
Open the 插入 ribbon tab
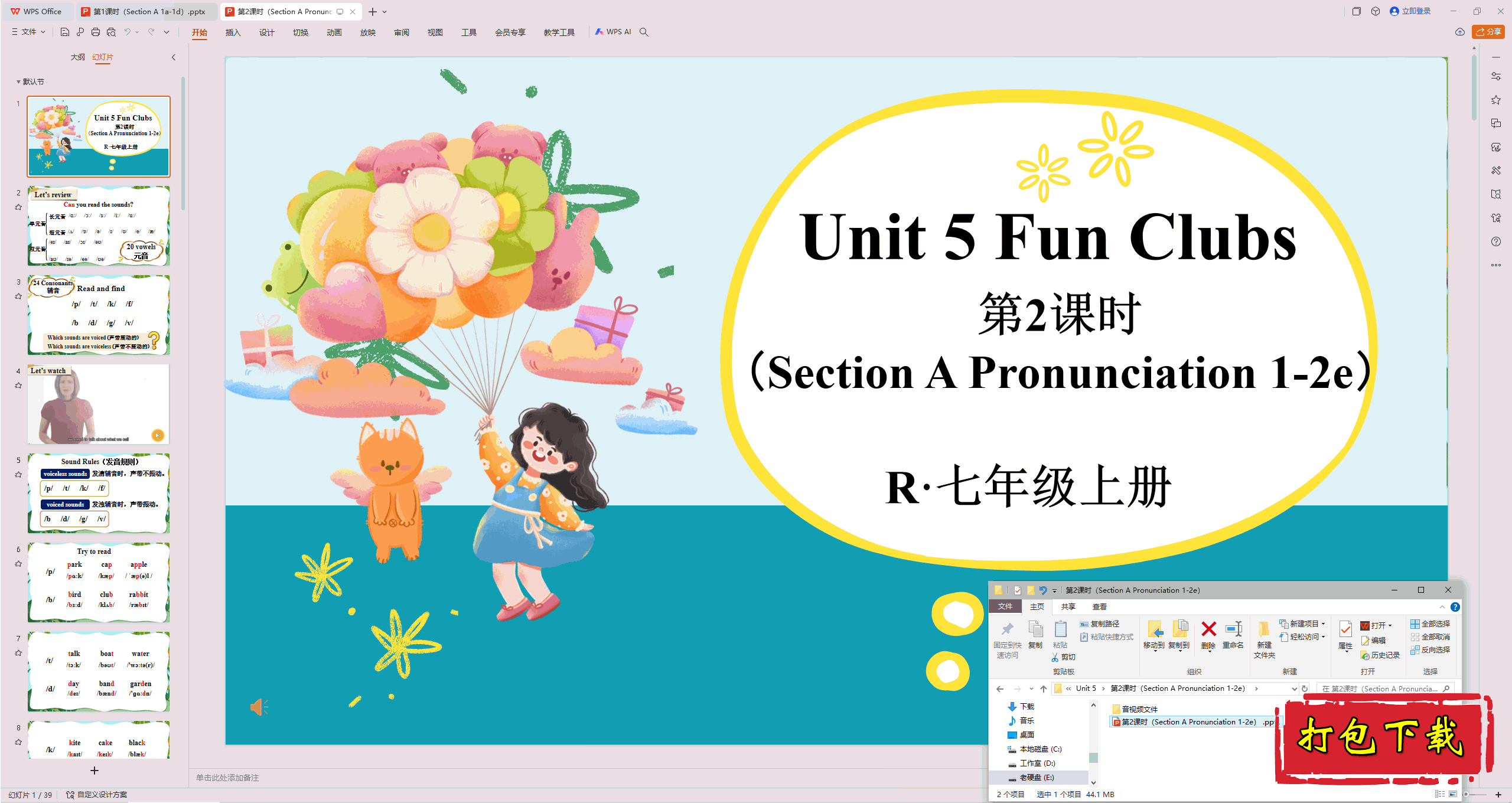coord(233,32)
